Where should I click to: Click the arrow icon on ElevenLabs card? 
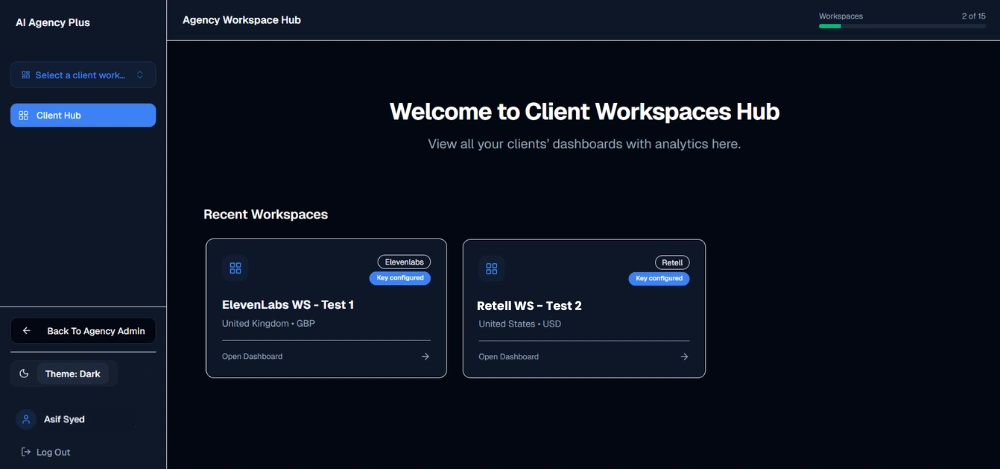pos(425,356)
